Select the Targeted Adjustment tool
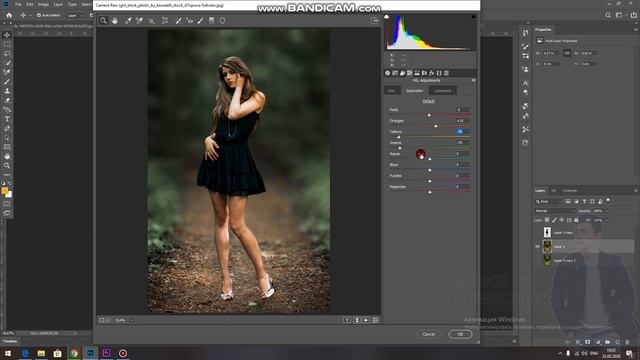This screenshot has height=360, width=640. pyautogui.click(x=151, y=20)
